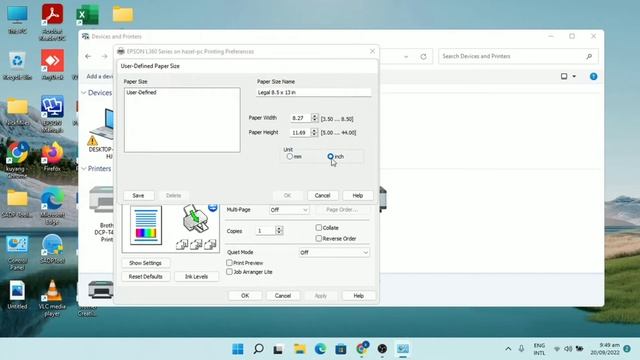Open Microsoft Store from the taskbar
640x360 pixels.
pyautogui.click(x=341, y=349)
